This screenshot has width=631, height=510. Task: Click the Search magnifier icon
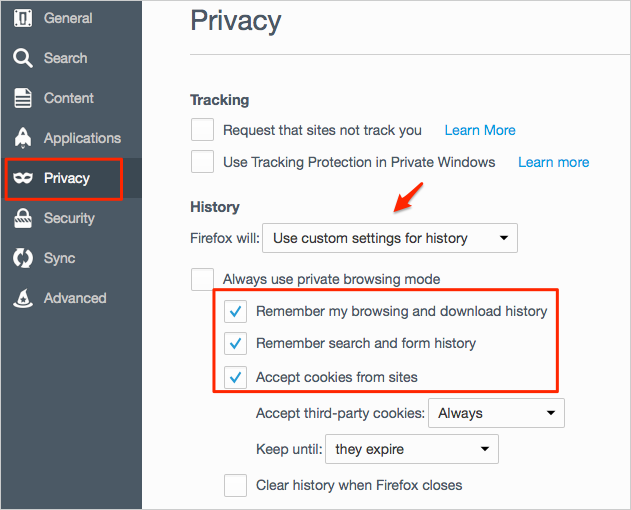pos(23,58)
